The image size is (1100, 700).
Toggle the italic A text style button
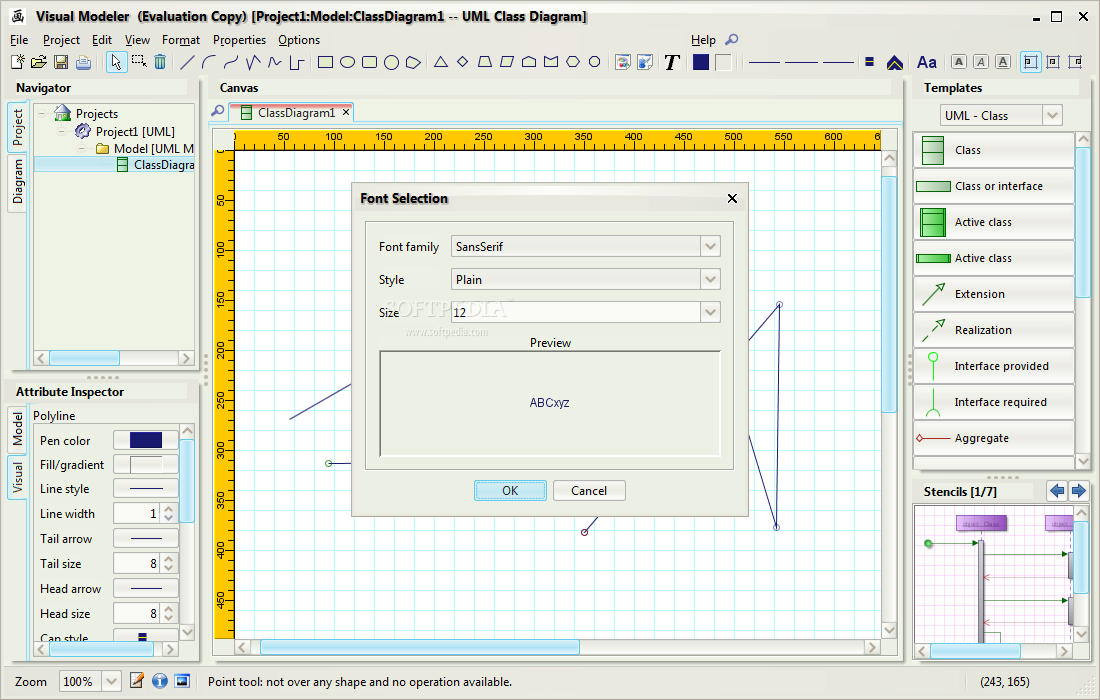[x=981, y=62]
